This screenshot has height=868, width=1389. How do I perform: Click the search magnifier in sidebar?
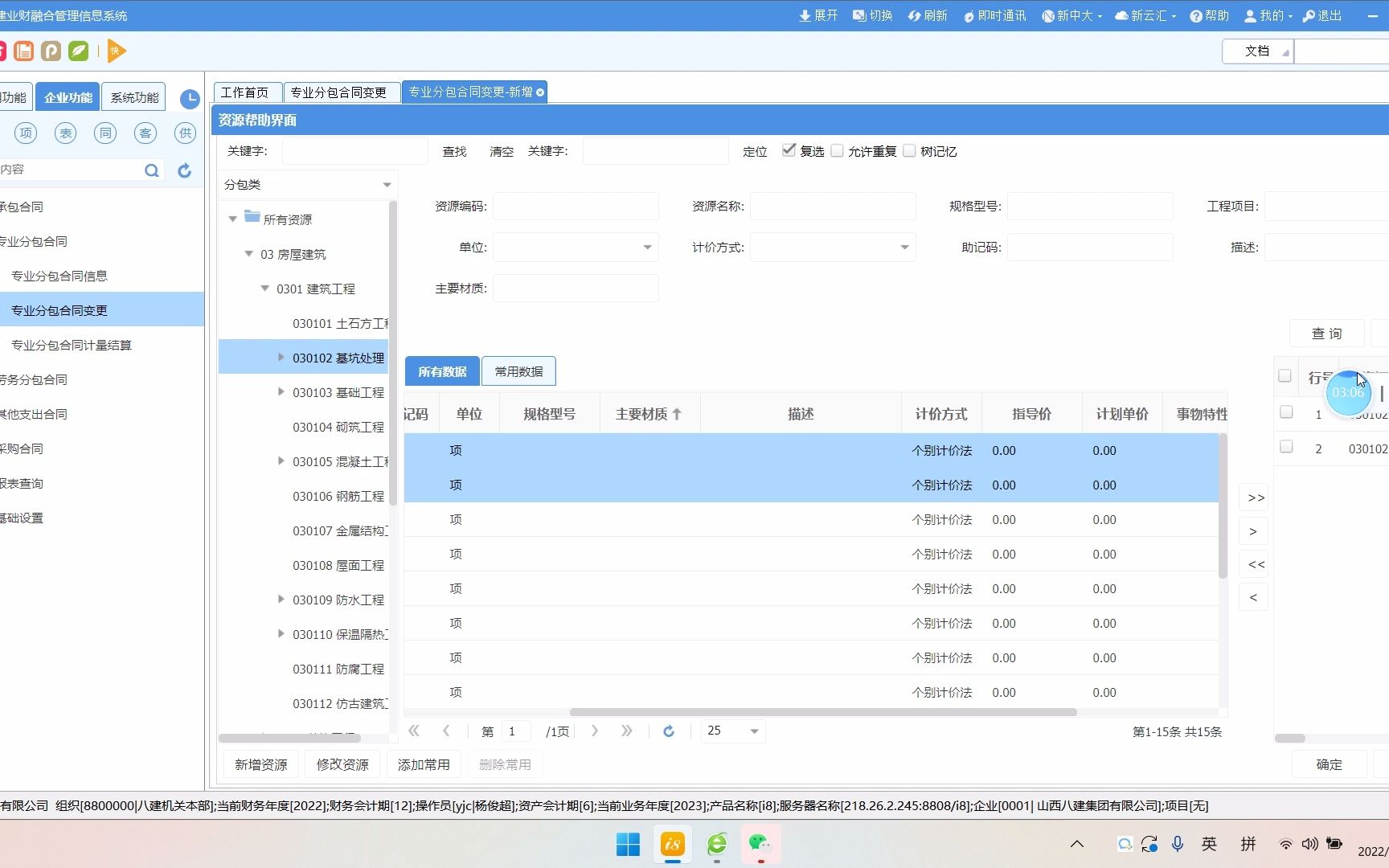tap(151, 170)
